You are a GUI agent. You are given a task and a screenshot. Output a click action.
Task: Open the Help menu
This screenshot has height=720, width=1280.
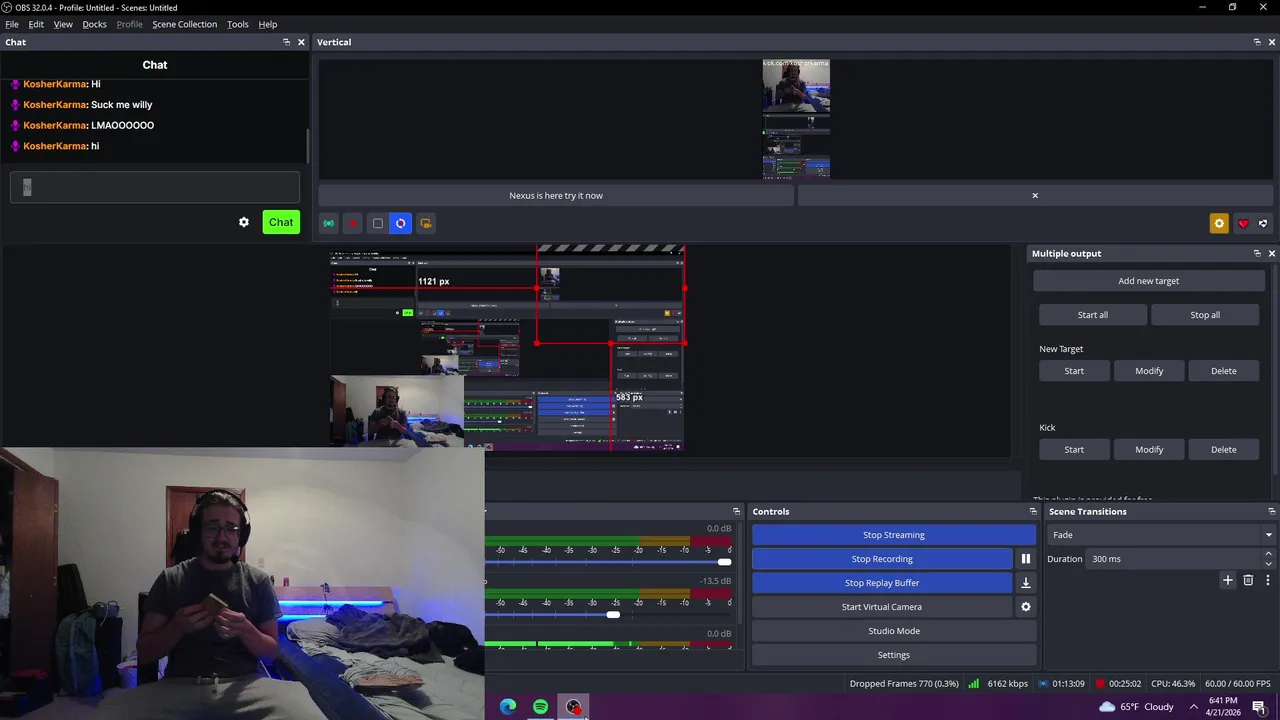[x=268, y=24]
